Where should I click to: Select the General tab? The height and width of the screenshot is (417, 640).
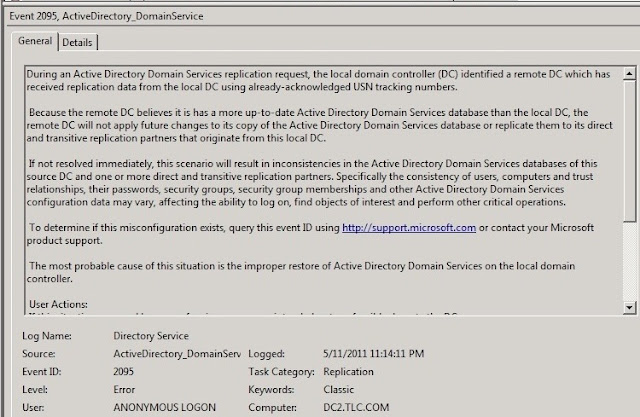(x=35, y=41)
